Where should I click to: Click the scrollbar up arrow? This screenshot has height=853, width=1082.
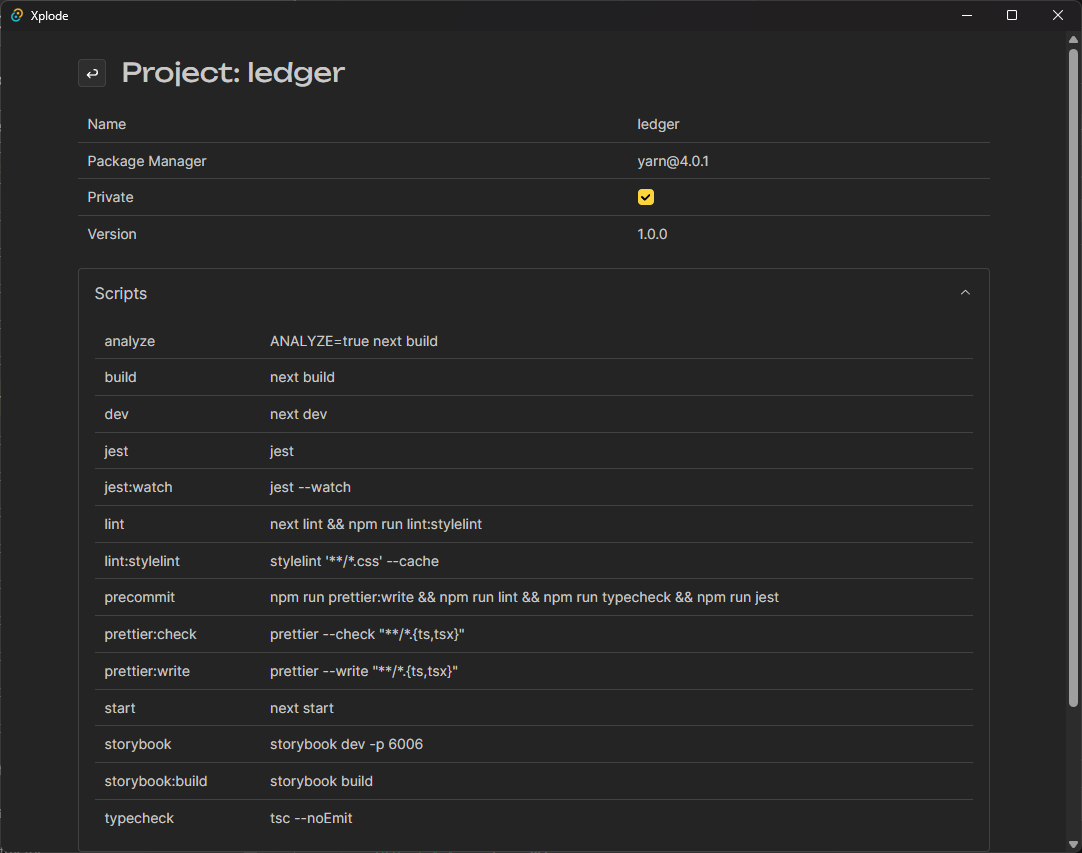(x=1073, y=39)
